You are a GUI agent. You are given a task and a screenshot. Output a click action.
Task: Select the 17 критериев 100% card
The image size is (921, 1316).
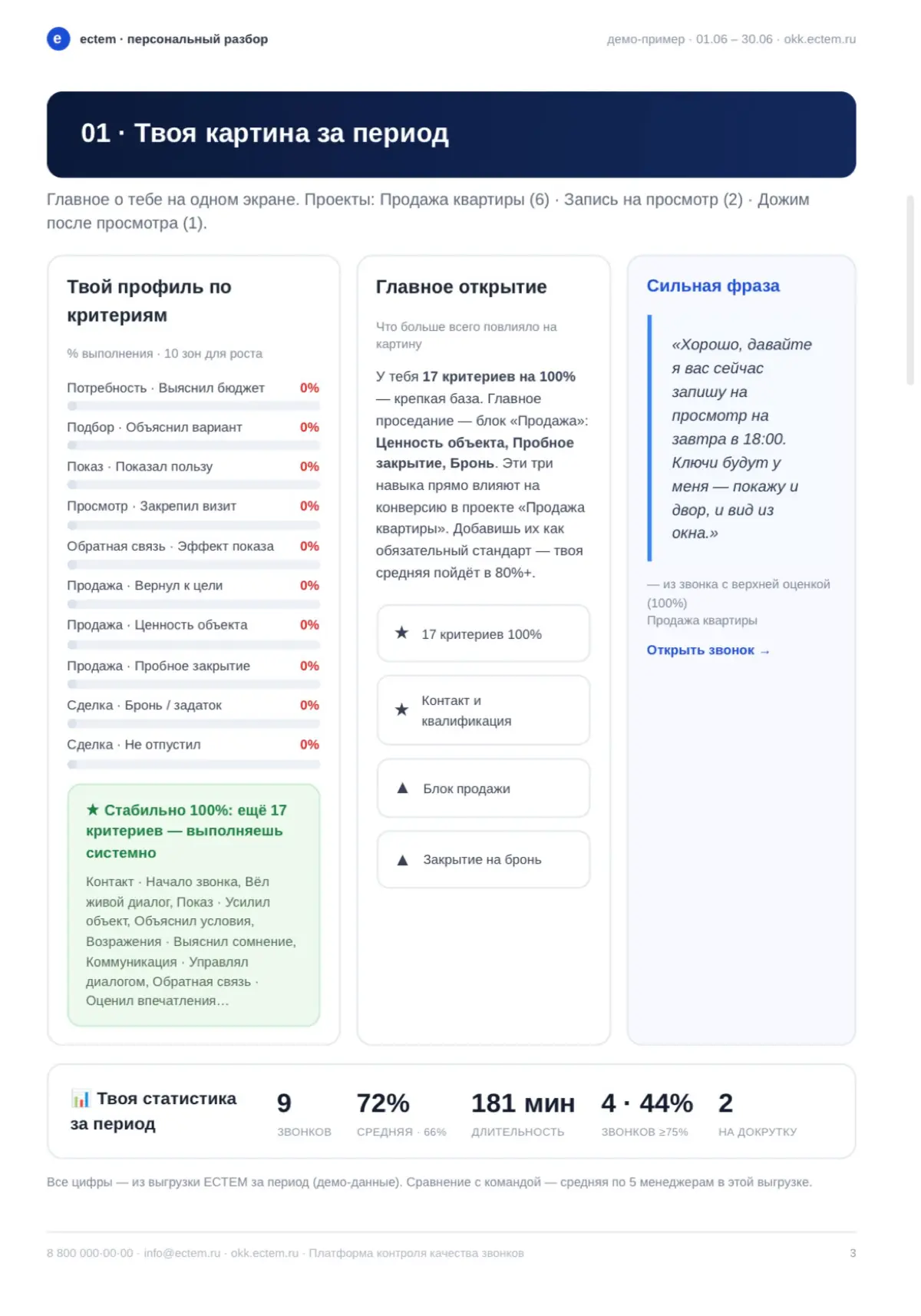click(x=484, y=633)
